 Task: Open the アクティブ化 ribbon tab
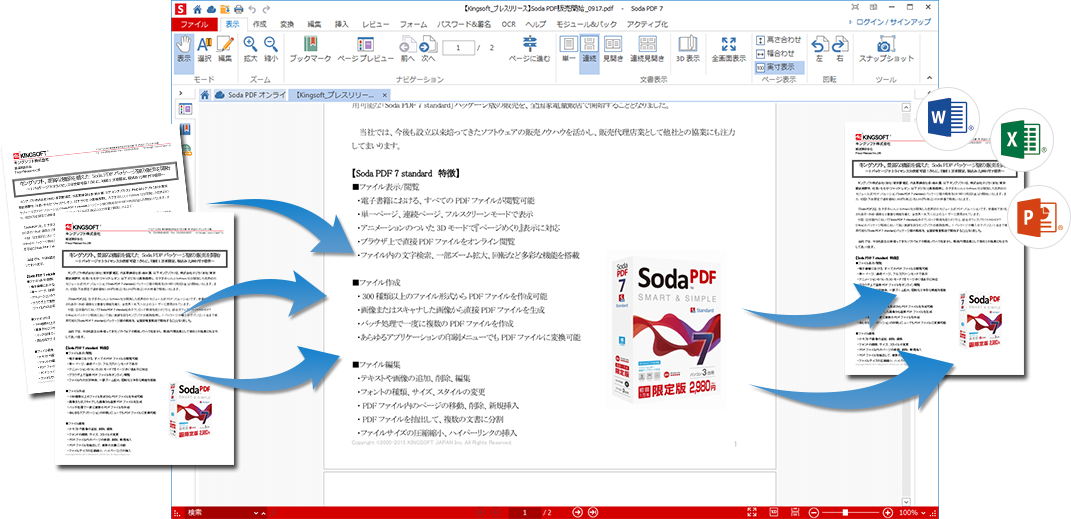pos(647,24)
